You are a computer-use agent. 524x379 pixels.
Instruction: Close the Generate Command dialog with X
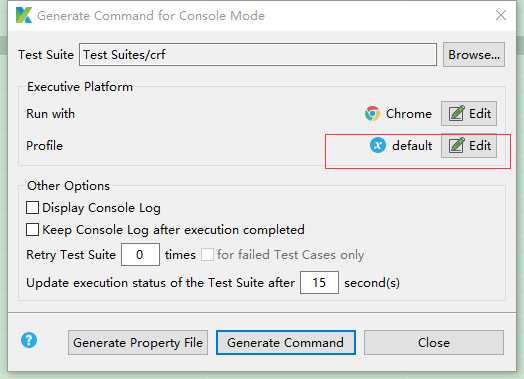[501, 15]
